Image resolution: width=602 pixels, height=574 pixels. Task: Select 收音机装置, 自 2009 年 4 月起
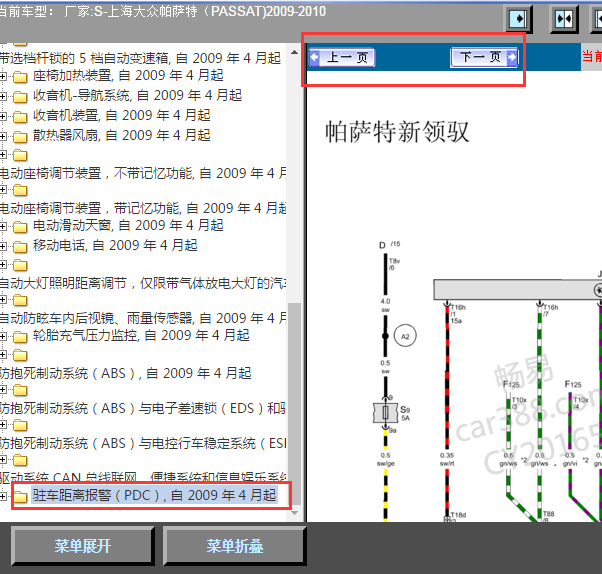pos(121,115)
